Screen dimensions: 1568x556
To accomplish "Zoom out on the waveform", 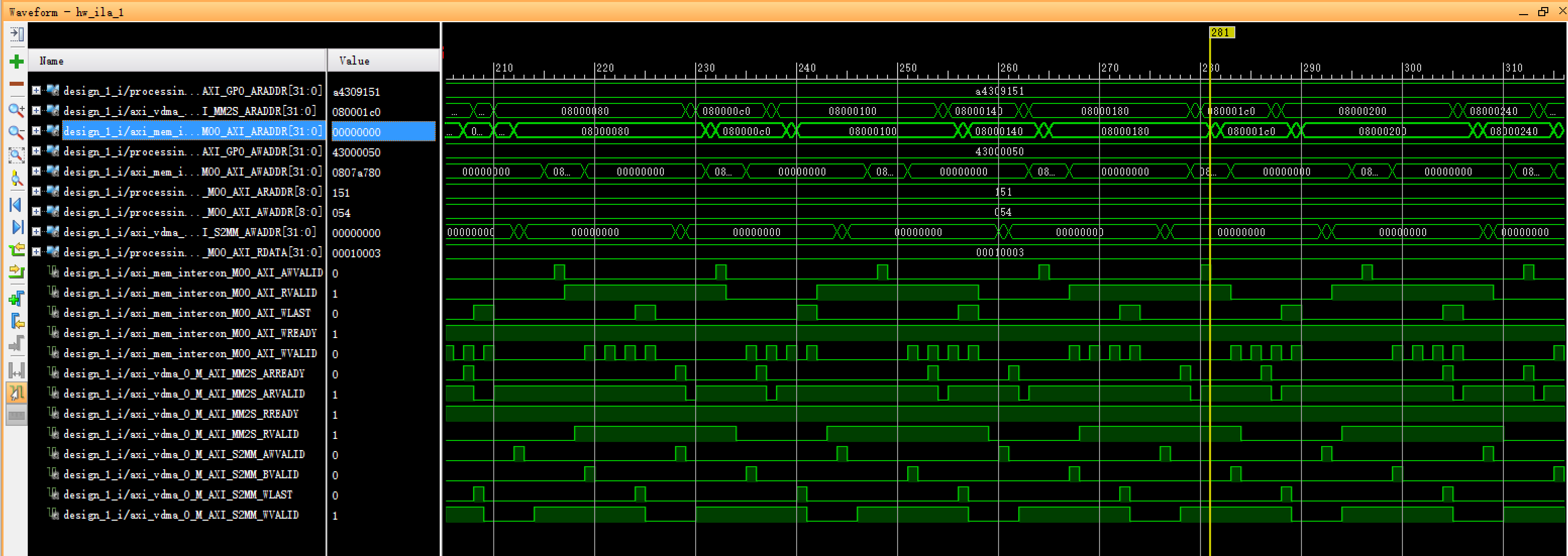I will [17, 132].
